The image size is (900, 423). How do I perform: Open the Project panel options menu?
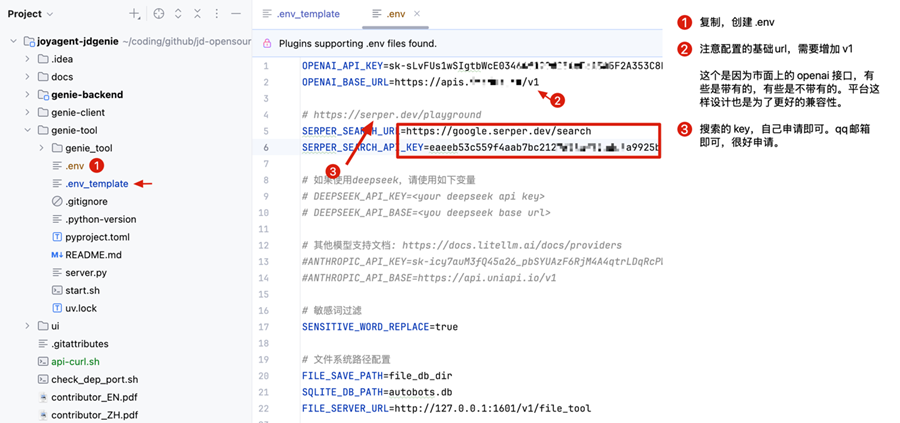[x=216, y=14]
